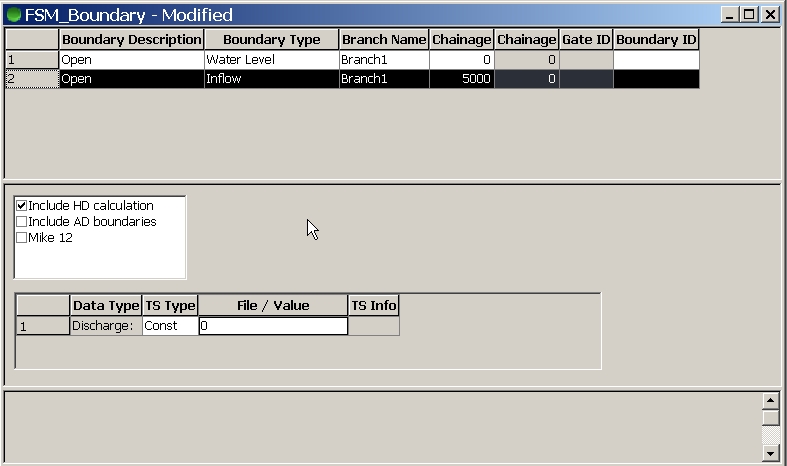Click scroll up arrow in bottom panel
The height and width of the screenshot is (466, 787).
pos(770,399)
